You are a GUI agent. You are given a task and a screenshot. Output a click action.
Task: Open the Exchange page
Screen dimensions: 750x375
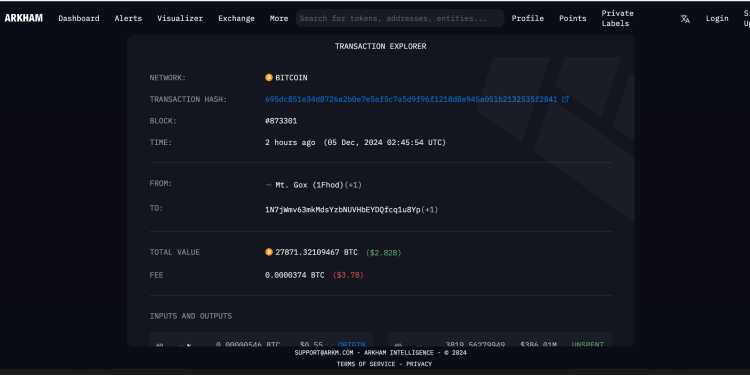pos(236,18)
